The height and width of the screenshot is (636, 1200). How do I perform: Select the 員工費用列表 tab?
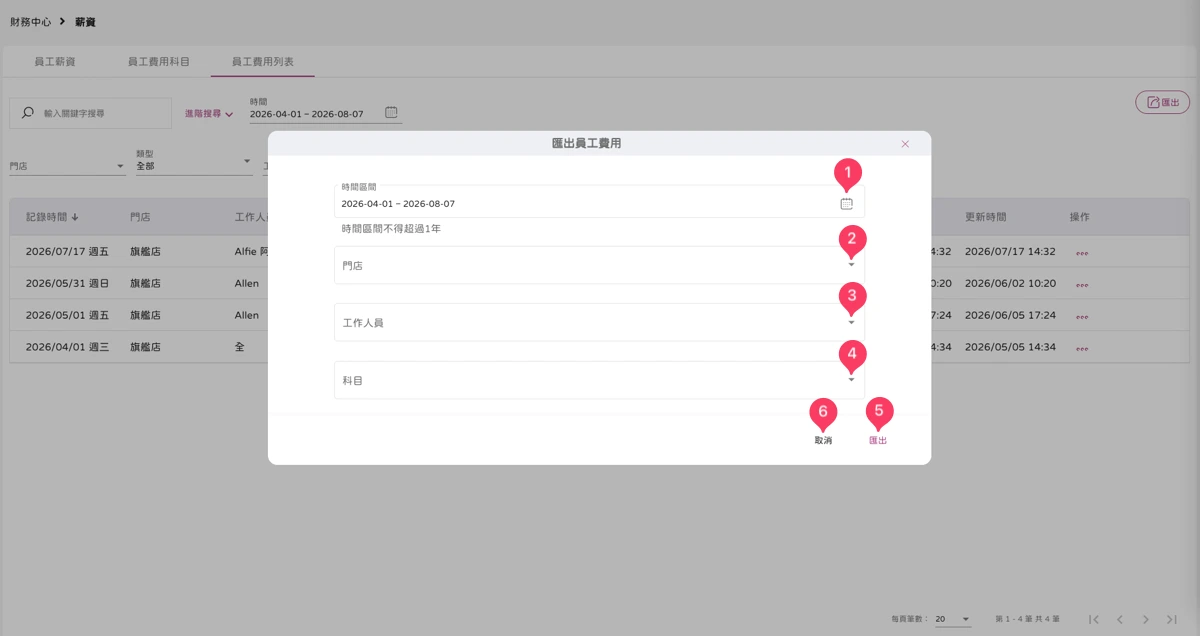[x=263, y=62]
